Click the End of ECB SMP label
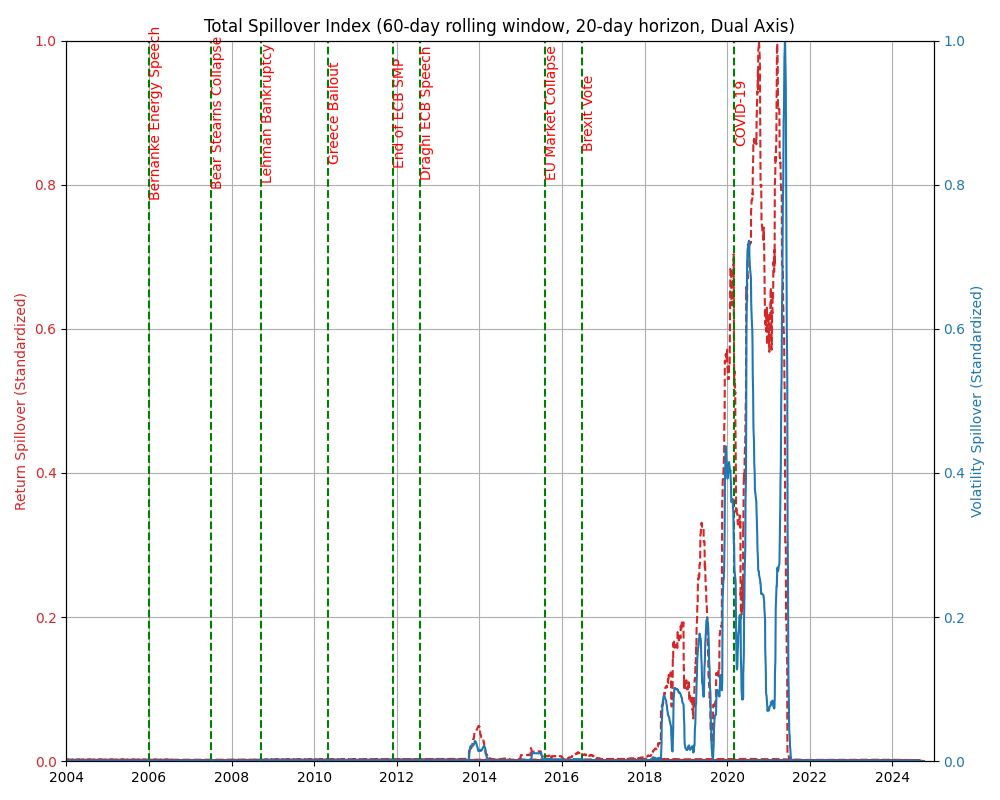1000x800 pixels. [400, 113]
